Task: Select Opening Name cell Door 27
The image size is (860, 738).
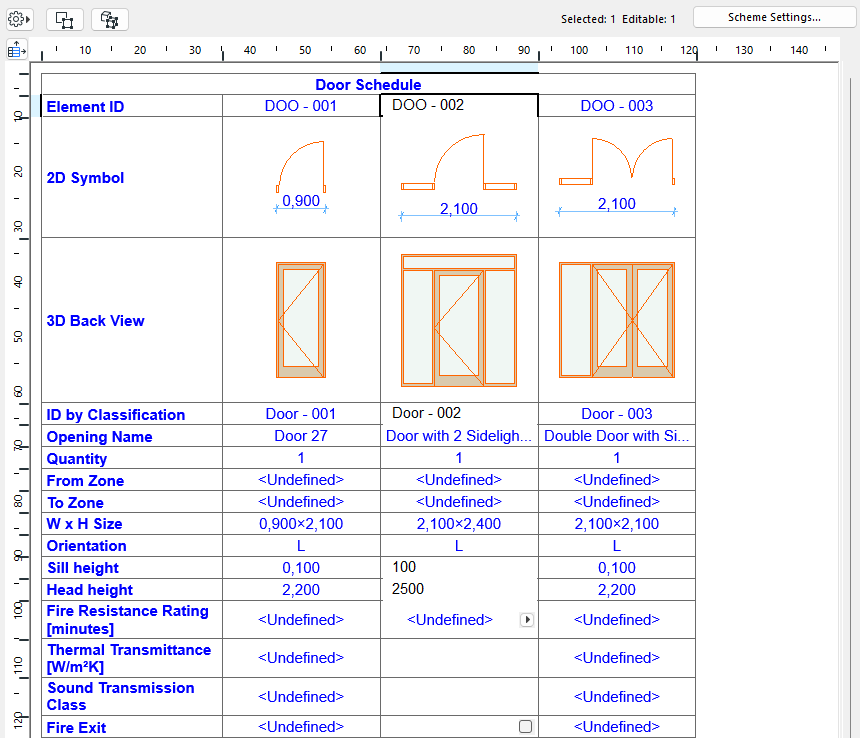Action: click(301, 436)
